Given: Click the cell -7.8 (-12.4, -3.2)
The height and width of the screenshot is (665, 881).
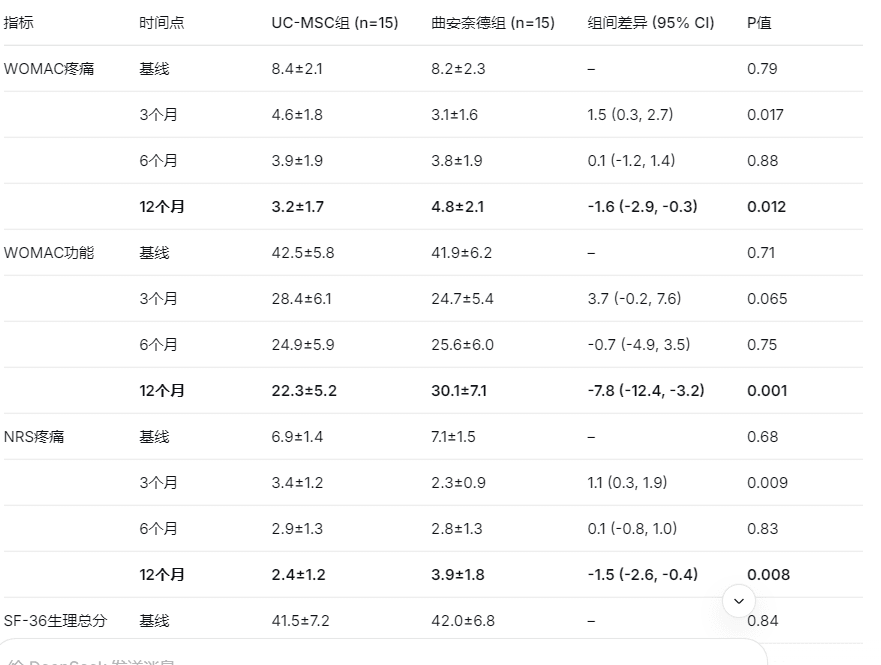Looking at the screenshot, I should (x=646, y=391).
